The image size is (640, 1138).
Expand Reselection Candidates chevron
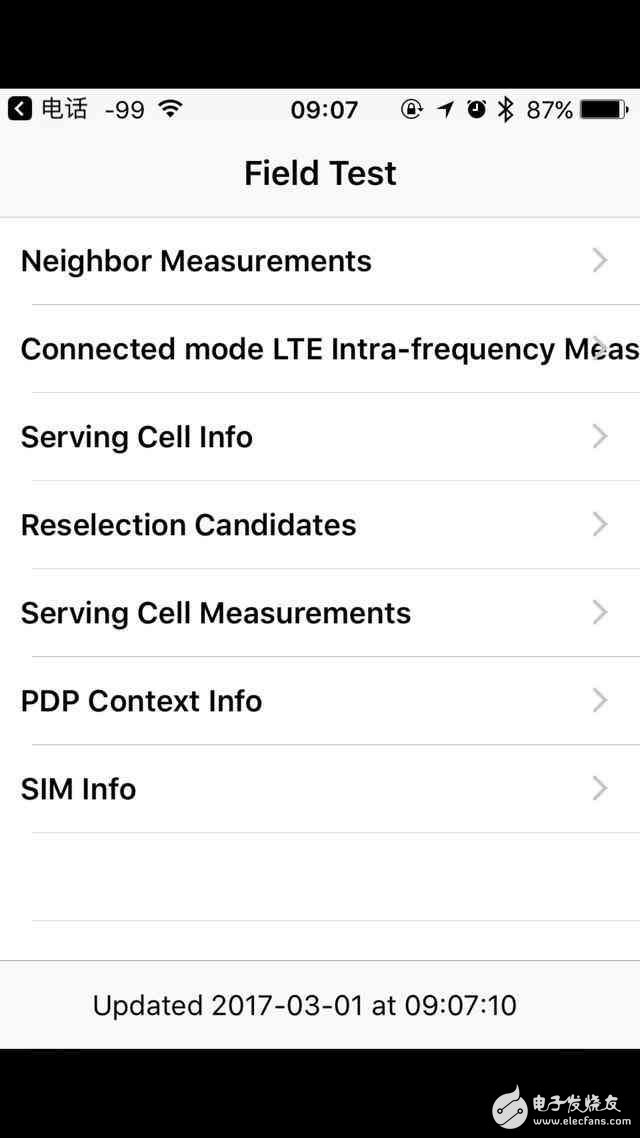[599, 525]
